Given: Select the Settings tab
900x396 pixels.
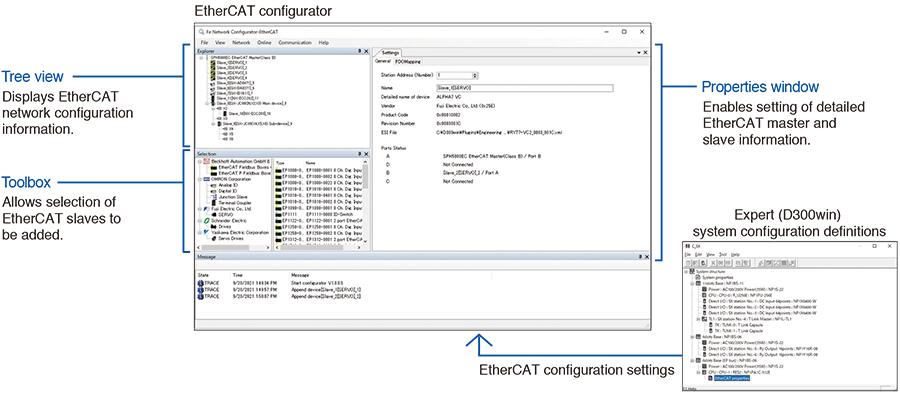Looking at the screenshot, I should point(390,52).
